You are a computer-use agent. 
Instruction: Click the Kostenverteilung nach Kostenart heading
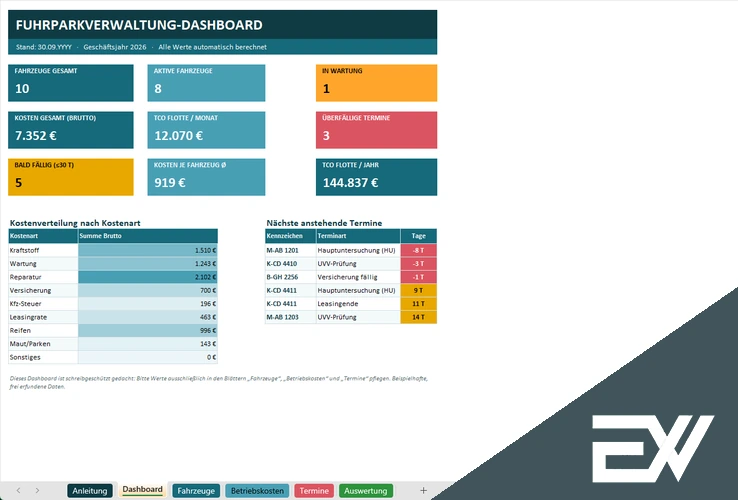[x=75, y=223]
